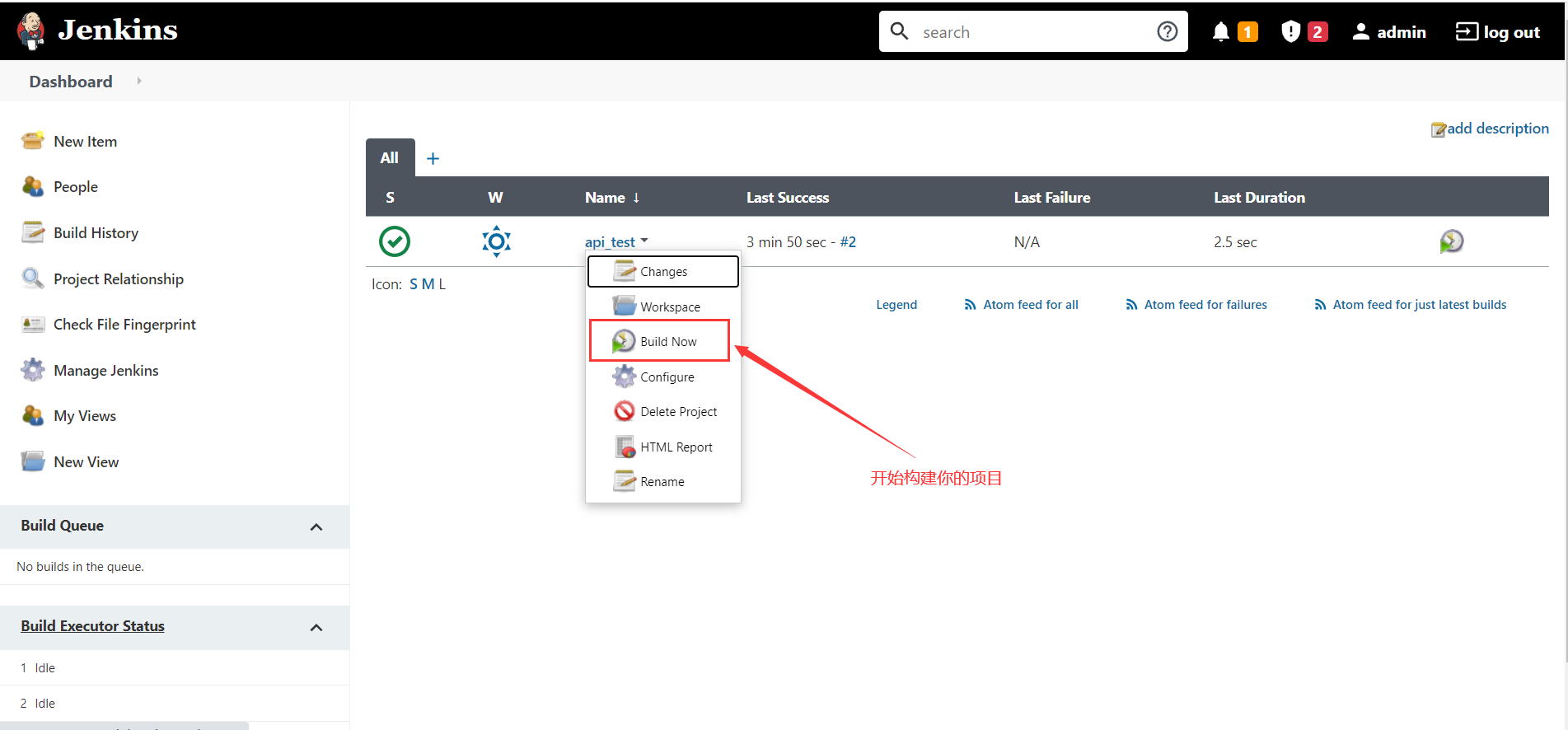Collapse the Build Queue panel
The width and height of the screenshot is (1568, 730).
(316, 526)
